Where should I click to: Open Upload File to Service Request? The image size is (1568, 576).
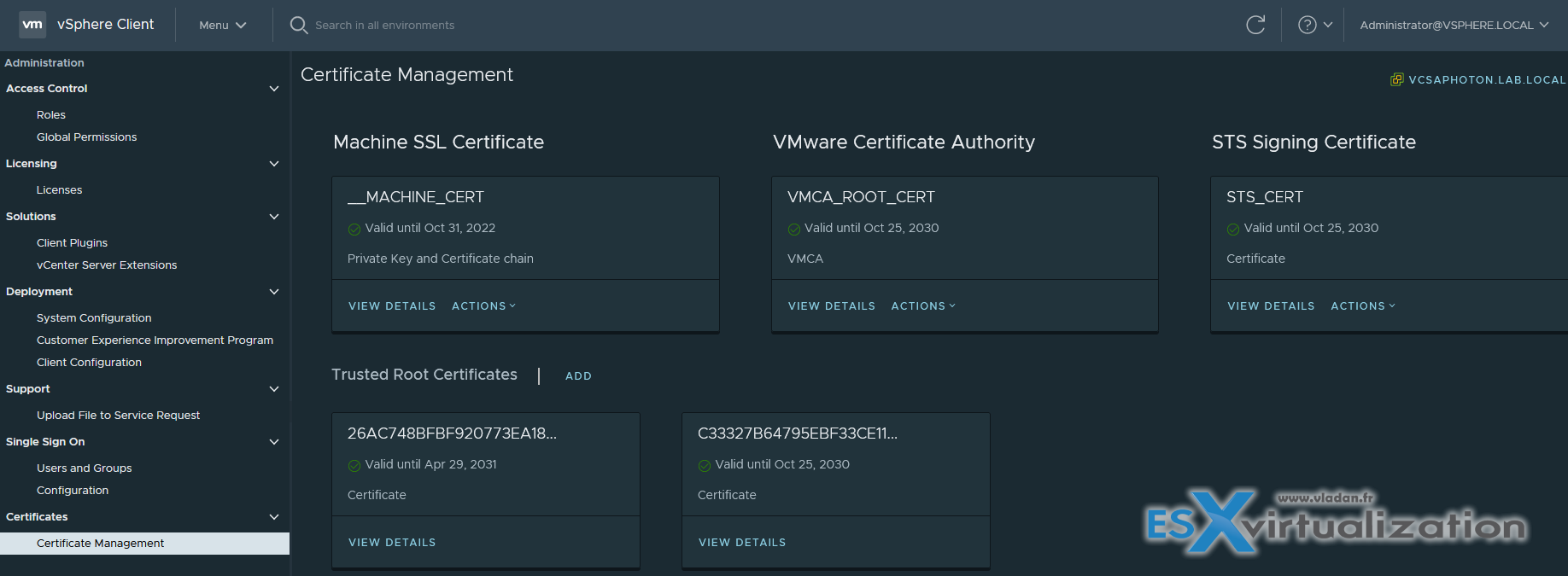pos(118,415)
